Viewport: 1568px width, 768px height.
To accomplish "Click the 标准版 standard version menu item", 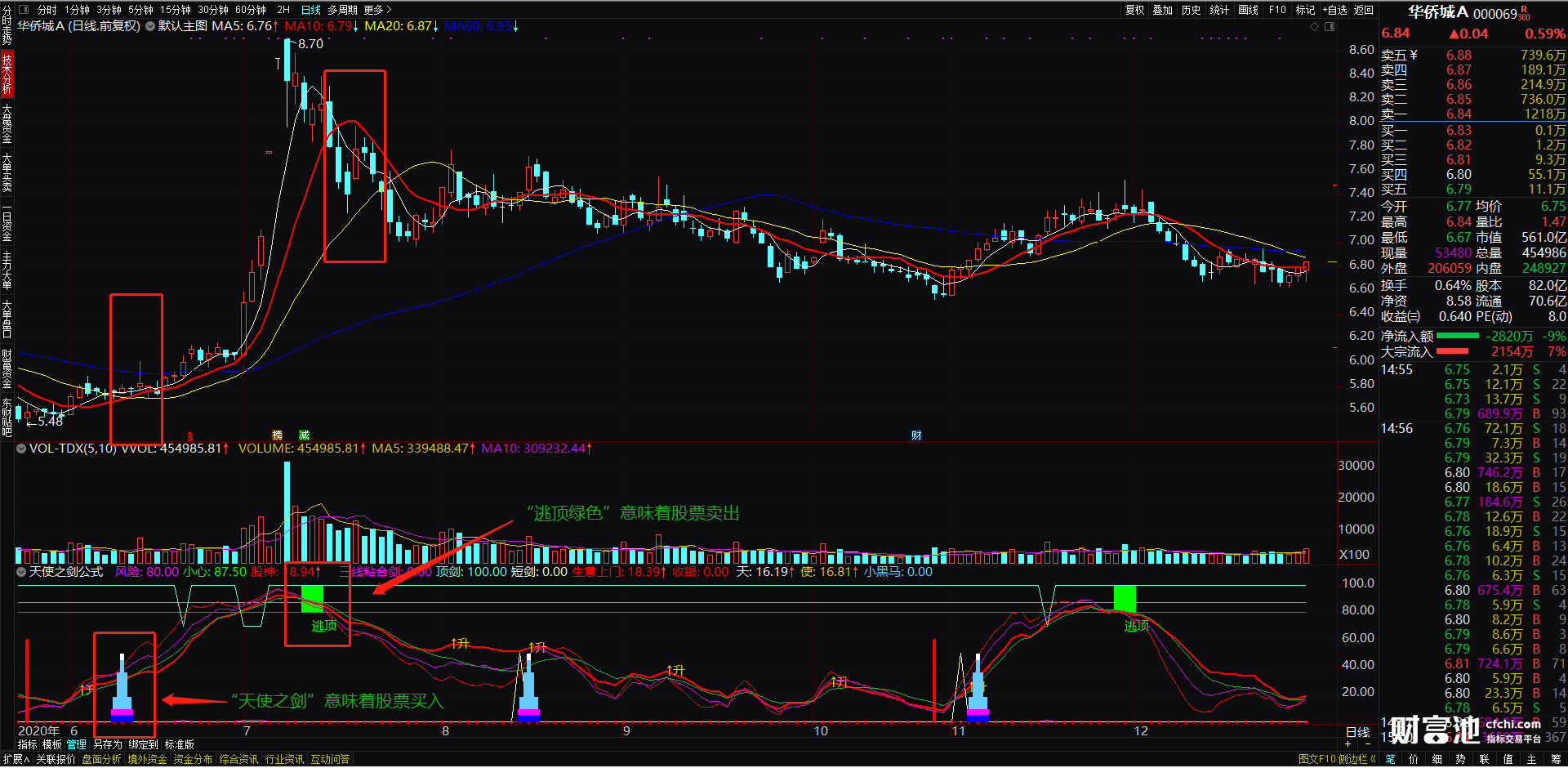I will [x=180, y=744].
